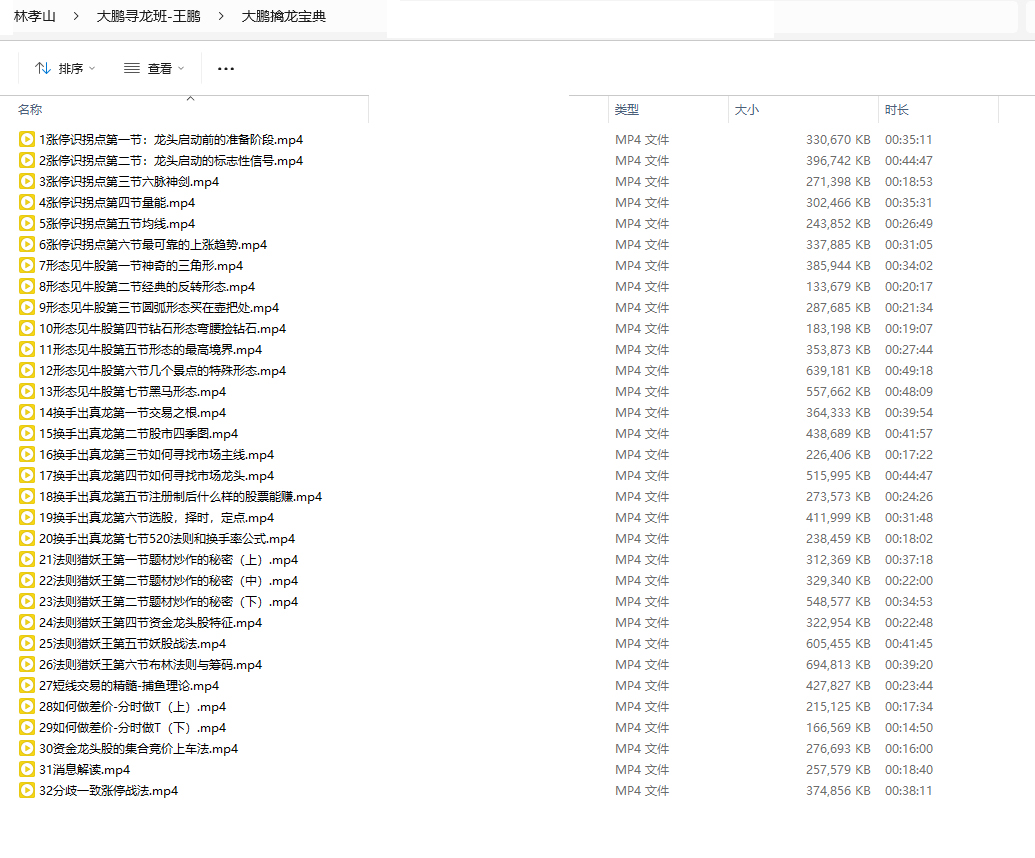Navigate to 林孝山 in the breadcrumb
The width and height of the screenshot is (1035, 858).
tap(35, 16)
